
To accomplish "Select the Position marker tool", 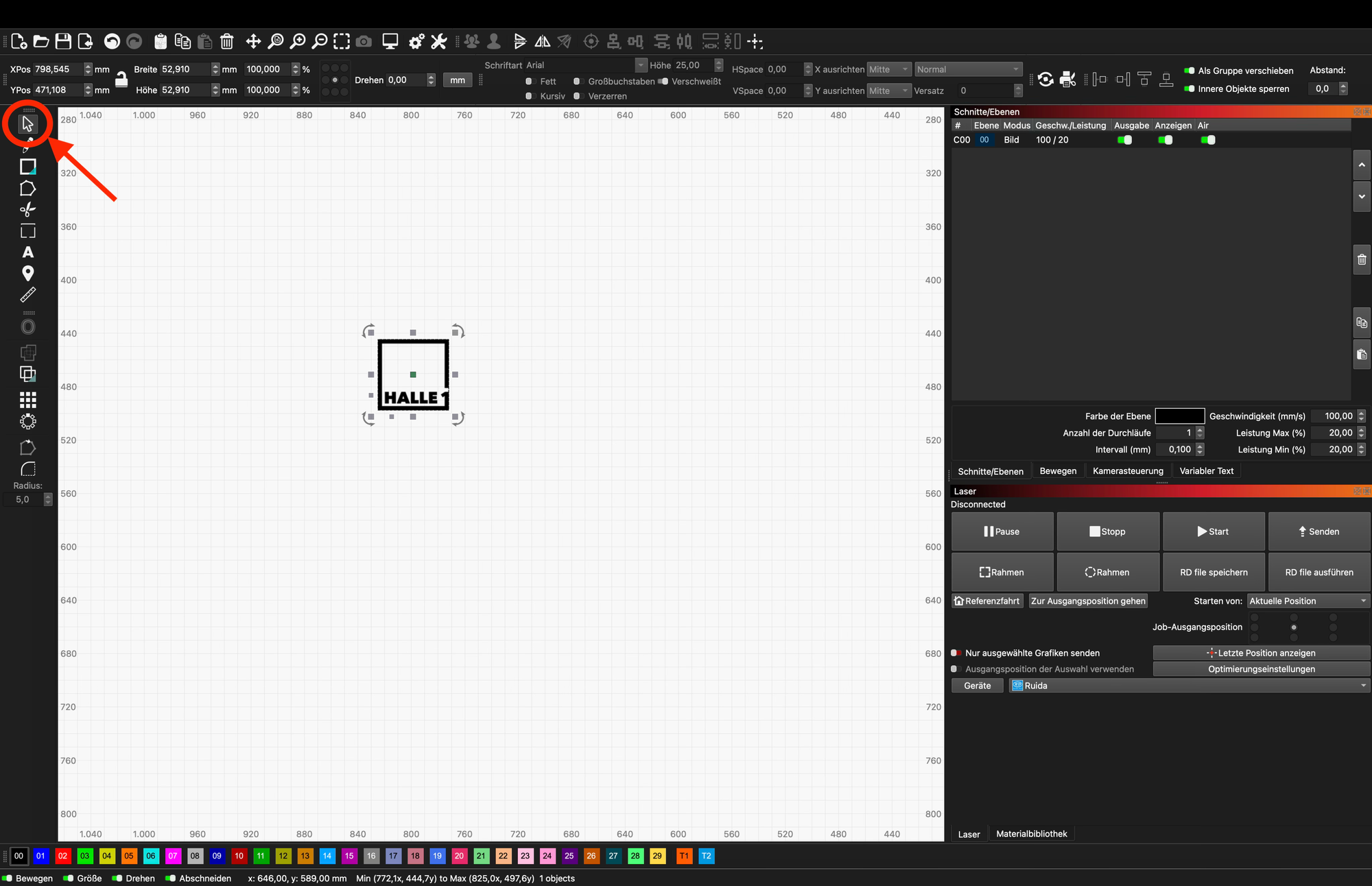I will (27, 274).
